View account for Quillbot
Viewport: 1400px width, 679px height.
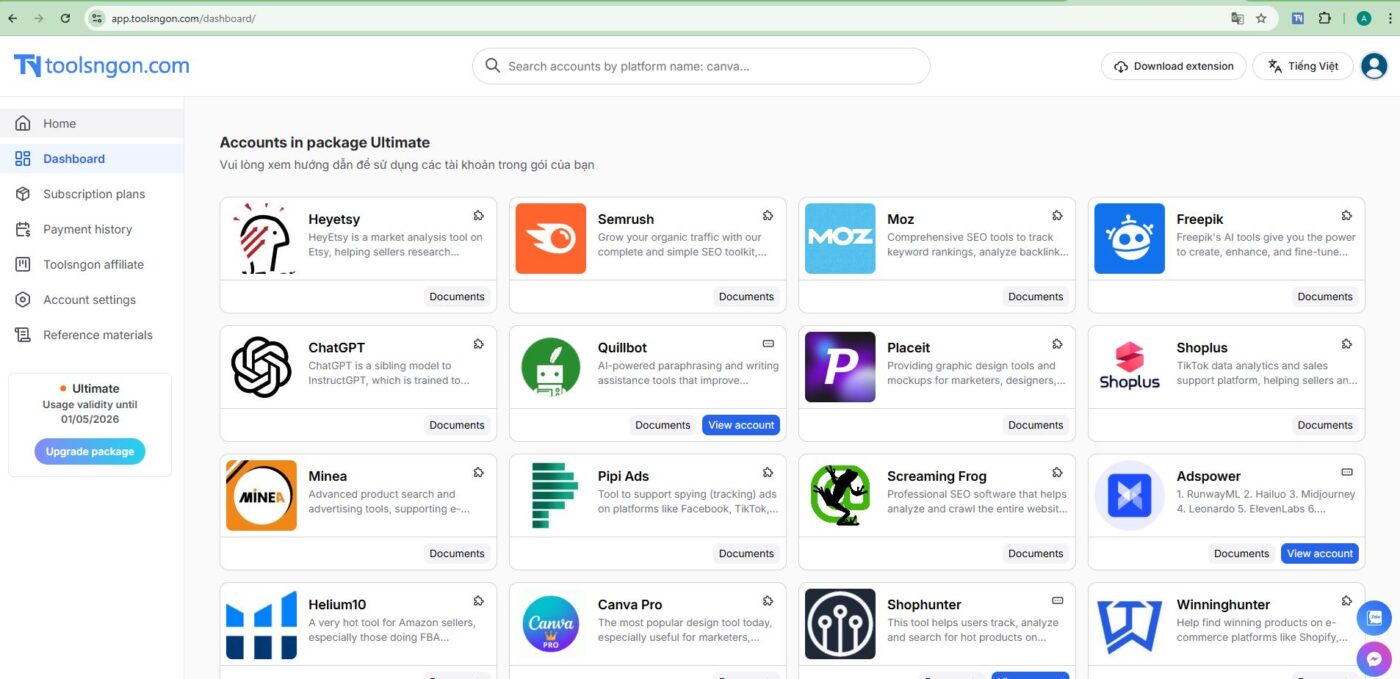[x=741, y=425]
